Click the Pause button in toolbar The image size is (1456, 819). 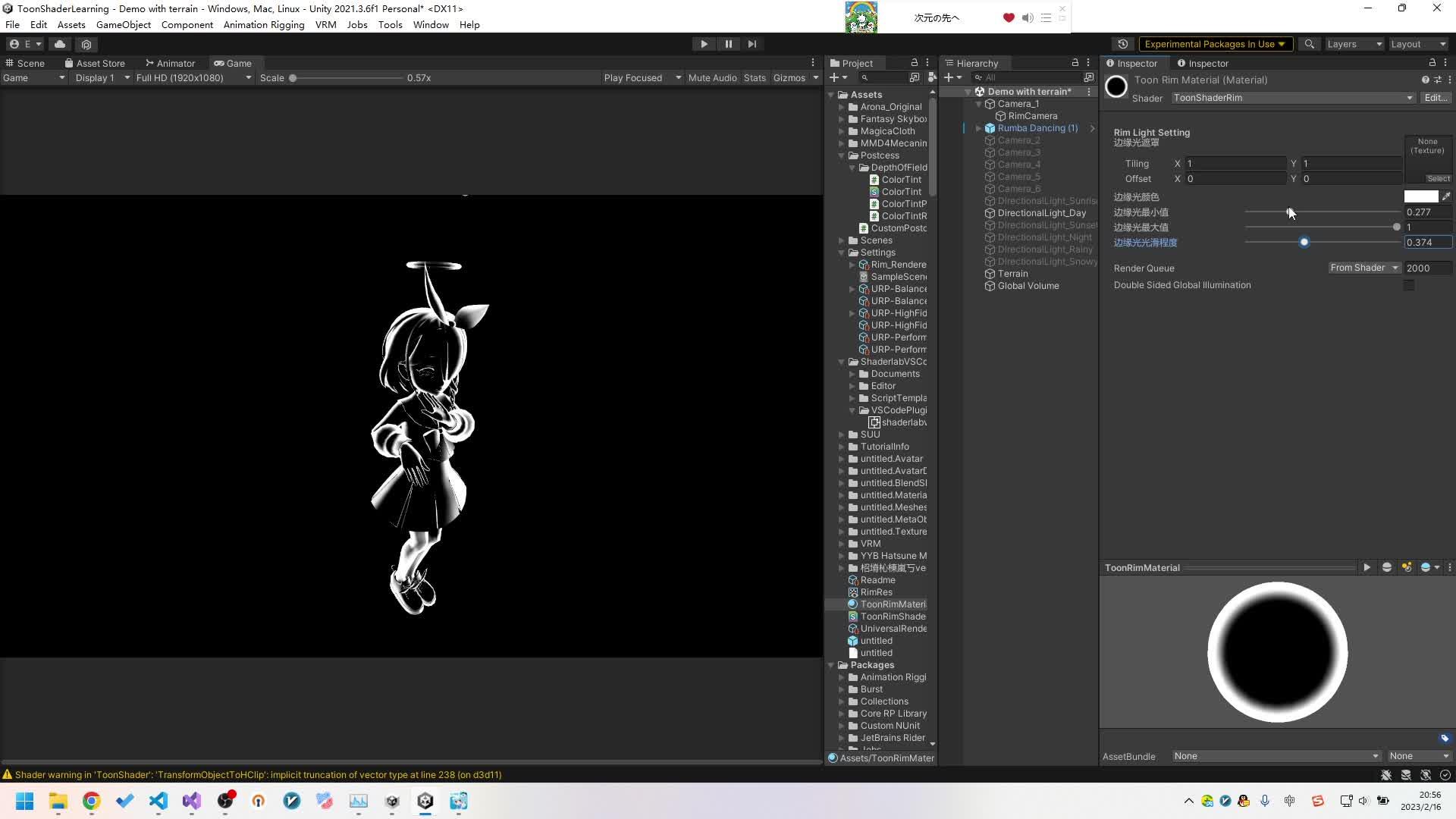728,44
